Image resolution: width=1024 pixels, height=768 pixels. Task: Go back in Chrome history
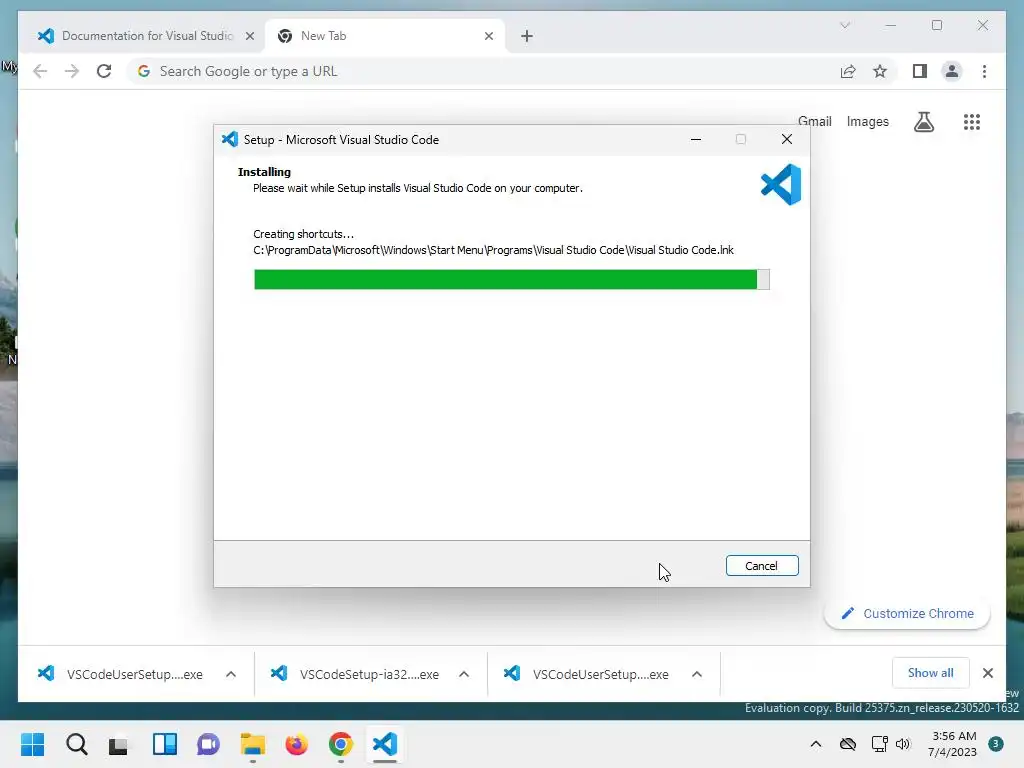(40, 71)
